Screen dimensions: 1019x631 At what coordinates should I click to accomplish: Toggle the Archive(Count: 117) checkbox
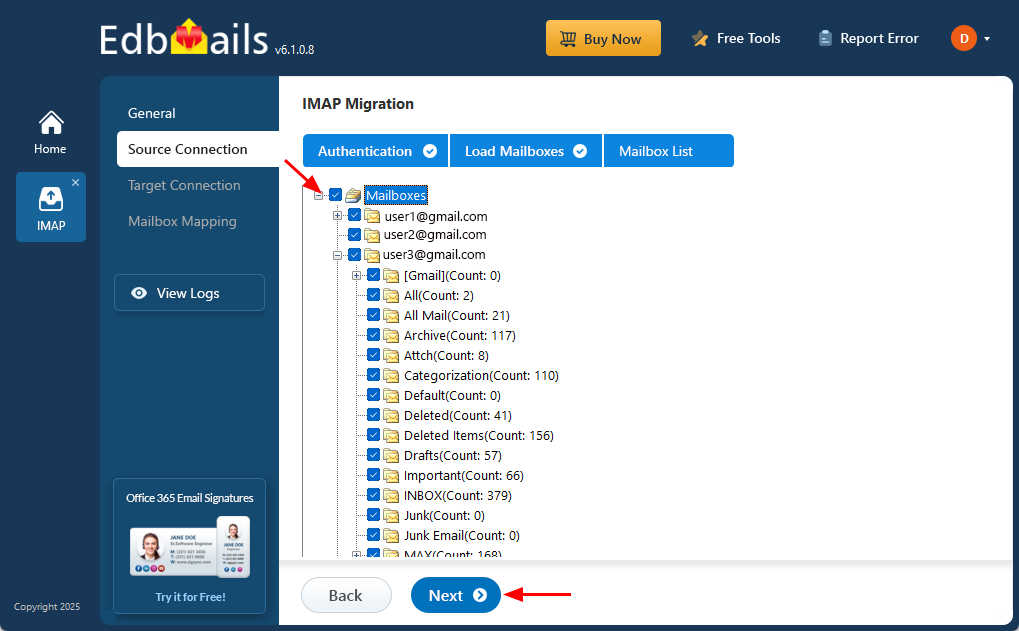click(x=373, y=335)
